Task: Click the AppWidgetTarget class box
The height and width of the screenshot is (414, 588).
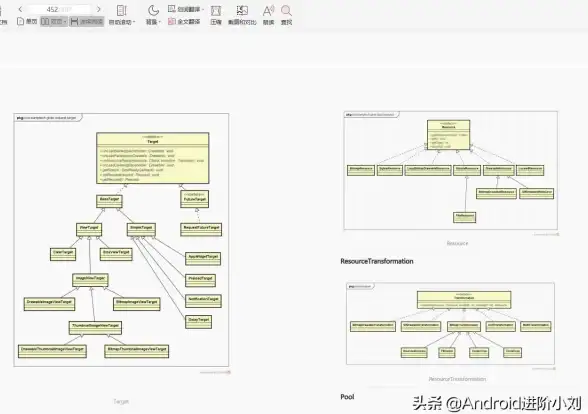Action: tap(203, 259)
